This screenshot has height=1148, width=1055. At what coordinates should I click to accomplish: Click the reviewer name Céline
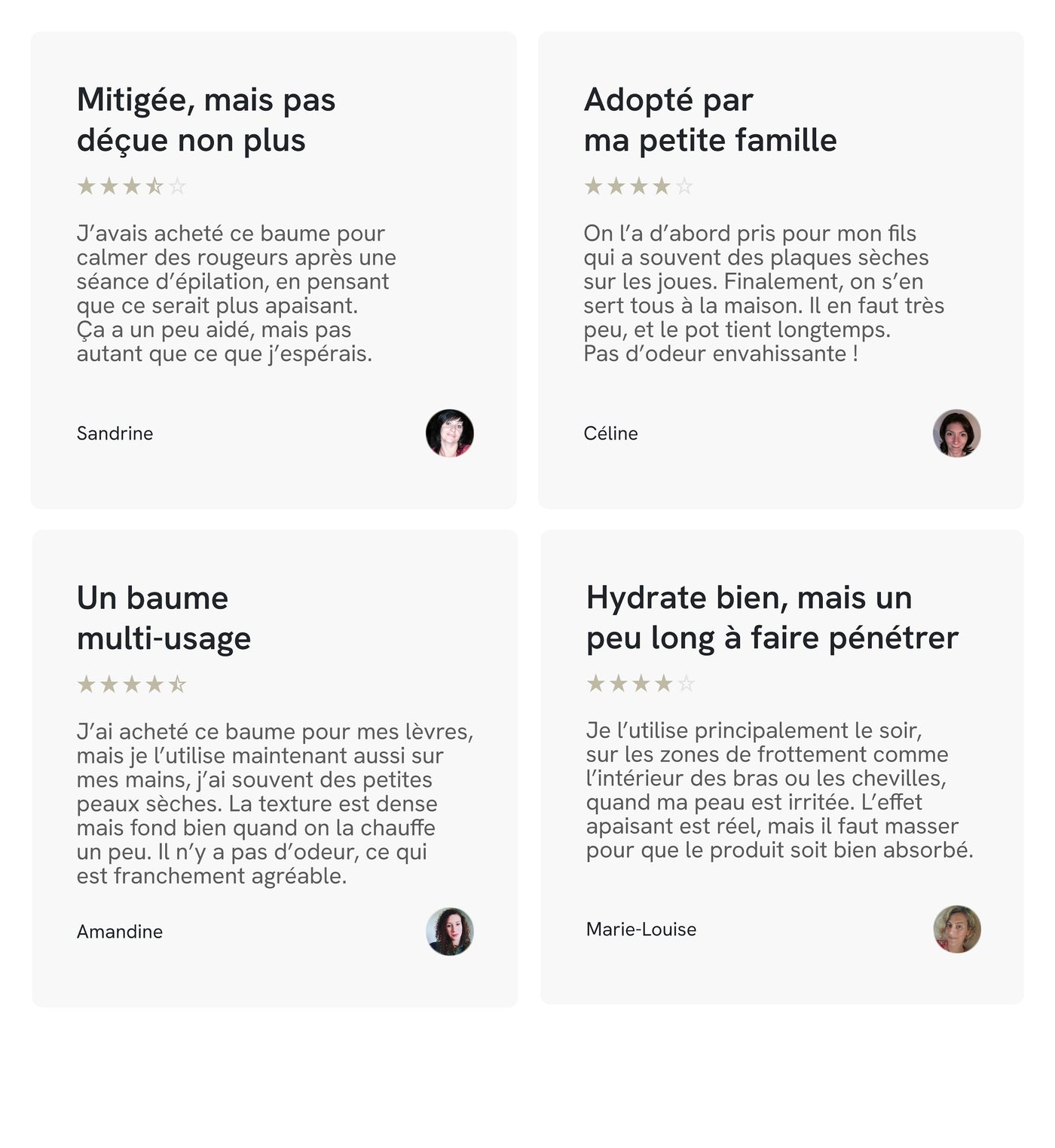coord(610,433)
